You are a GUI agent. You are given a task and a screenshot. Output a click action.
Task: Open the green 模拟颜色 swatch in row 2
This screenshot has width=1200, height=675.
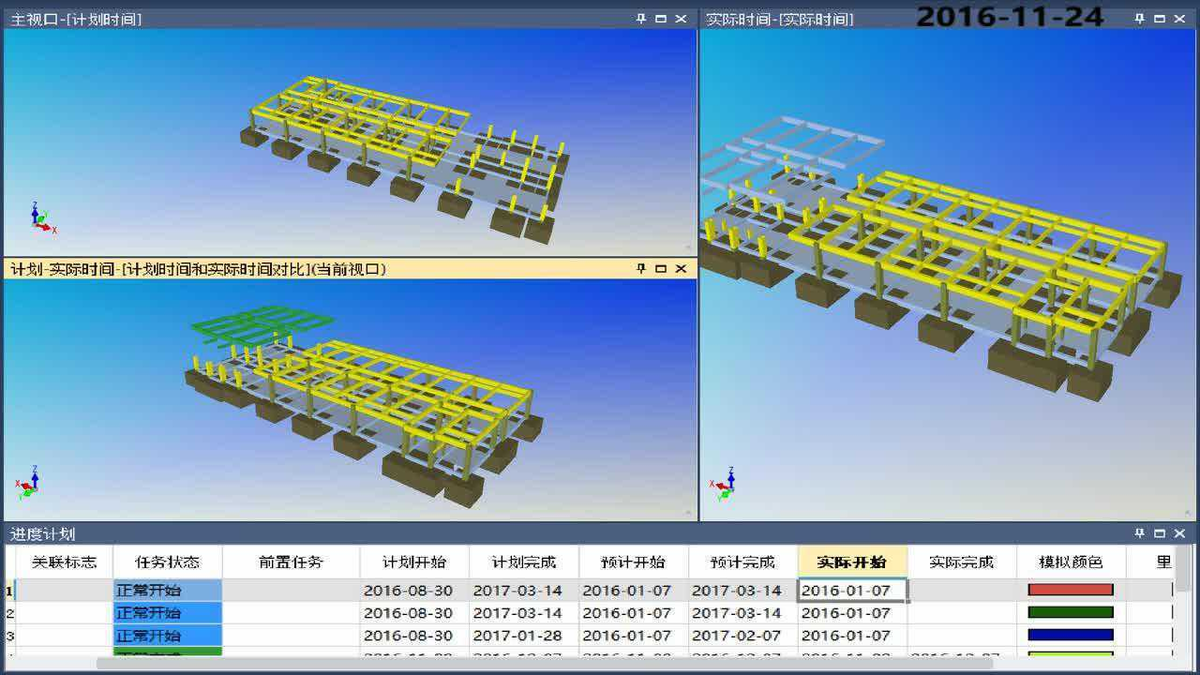pos(1071,613)
